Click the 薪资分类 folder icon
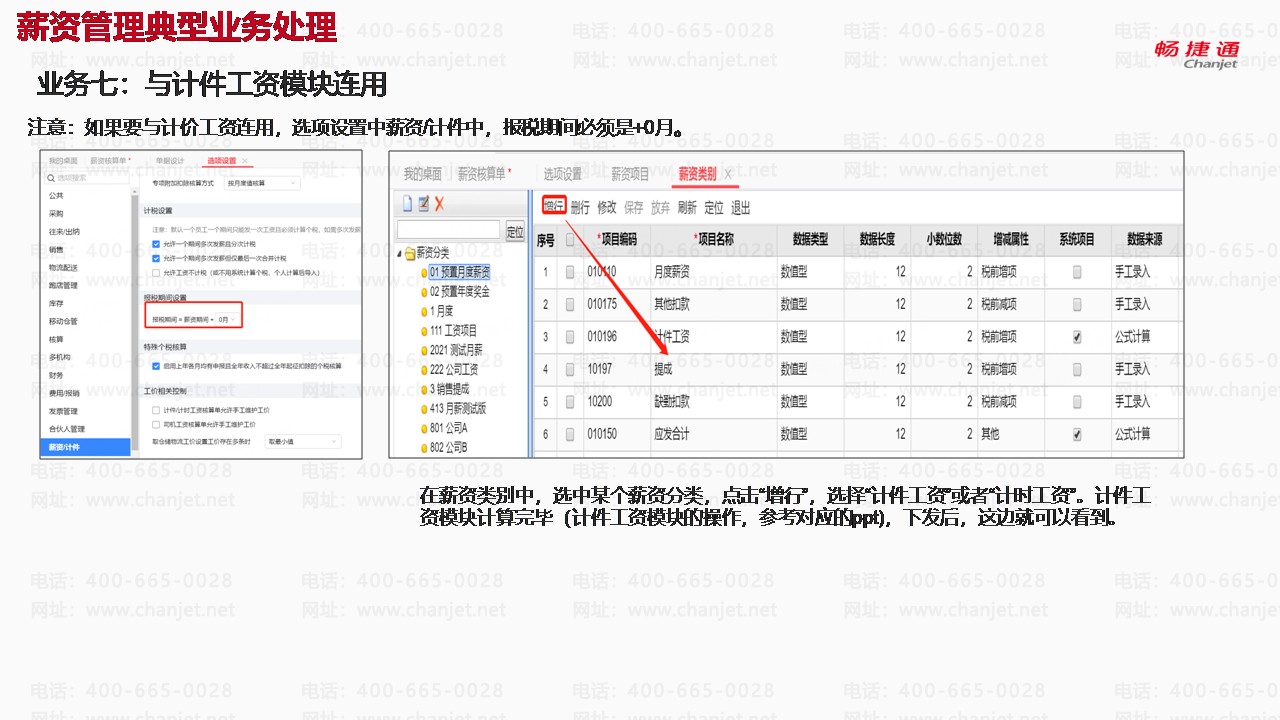 pyautogui.click(x=410, y=253)
